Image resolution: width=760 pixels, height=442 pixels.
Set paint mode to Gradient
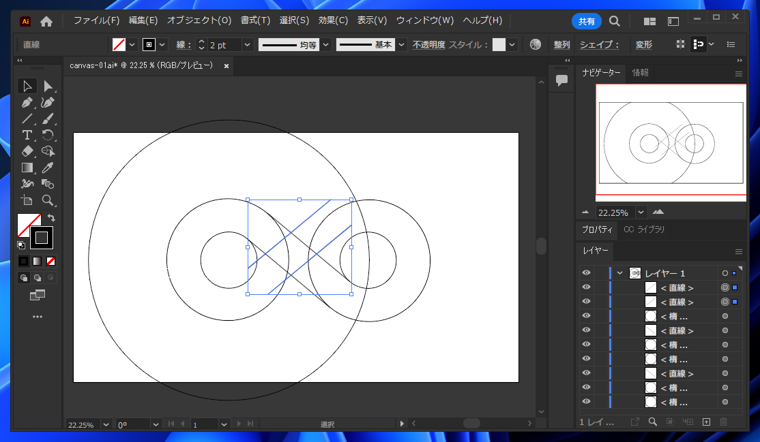pyautogui.click(x=37, y=261)
